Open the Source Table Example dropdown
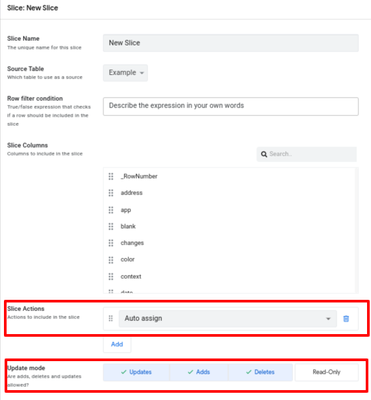This screenshot has width=371, height=400. pos(125,73)
